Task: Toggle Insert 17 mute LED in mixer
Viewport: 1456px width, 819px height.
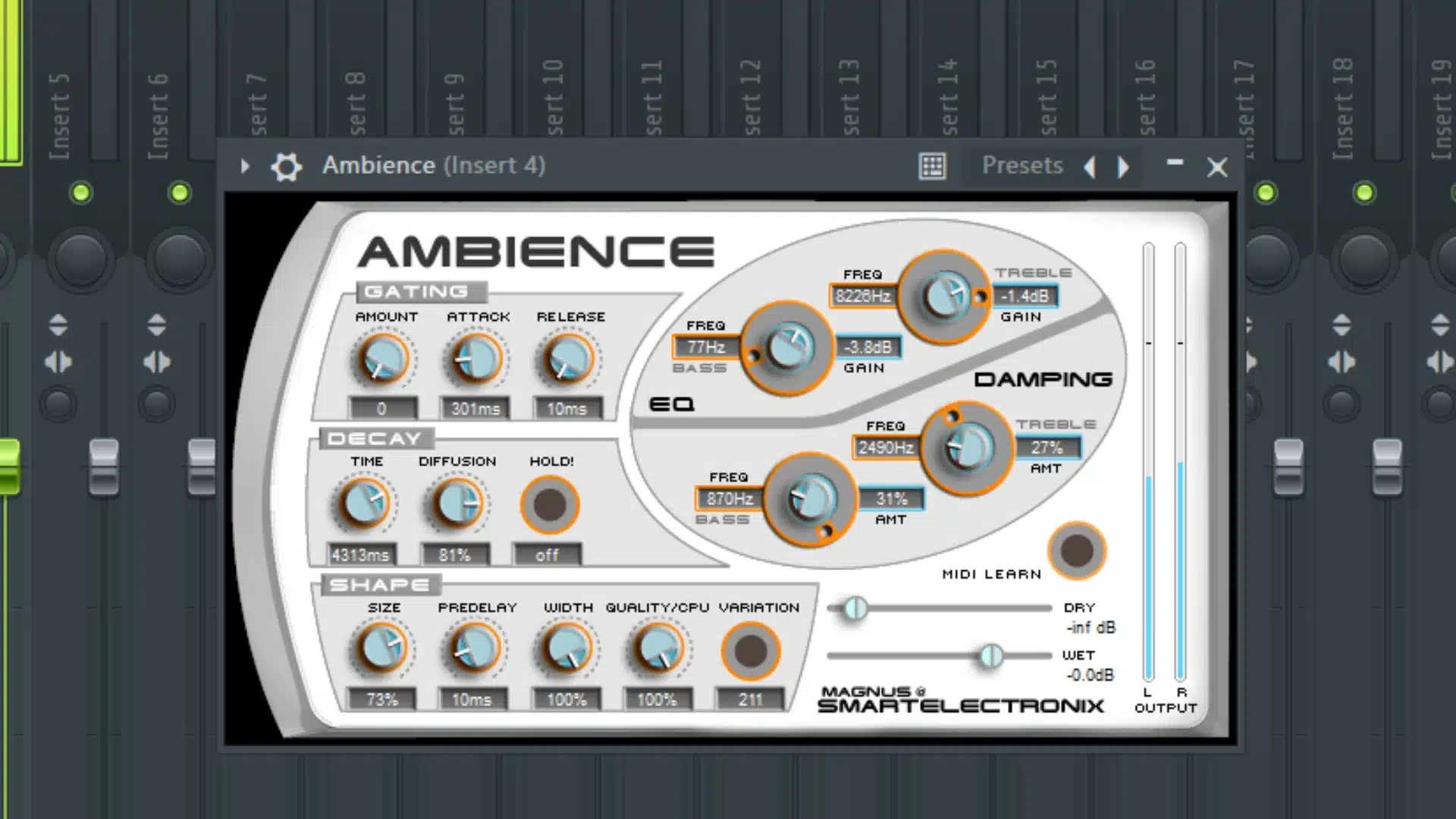Action: pos(1265,193)
